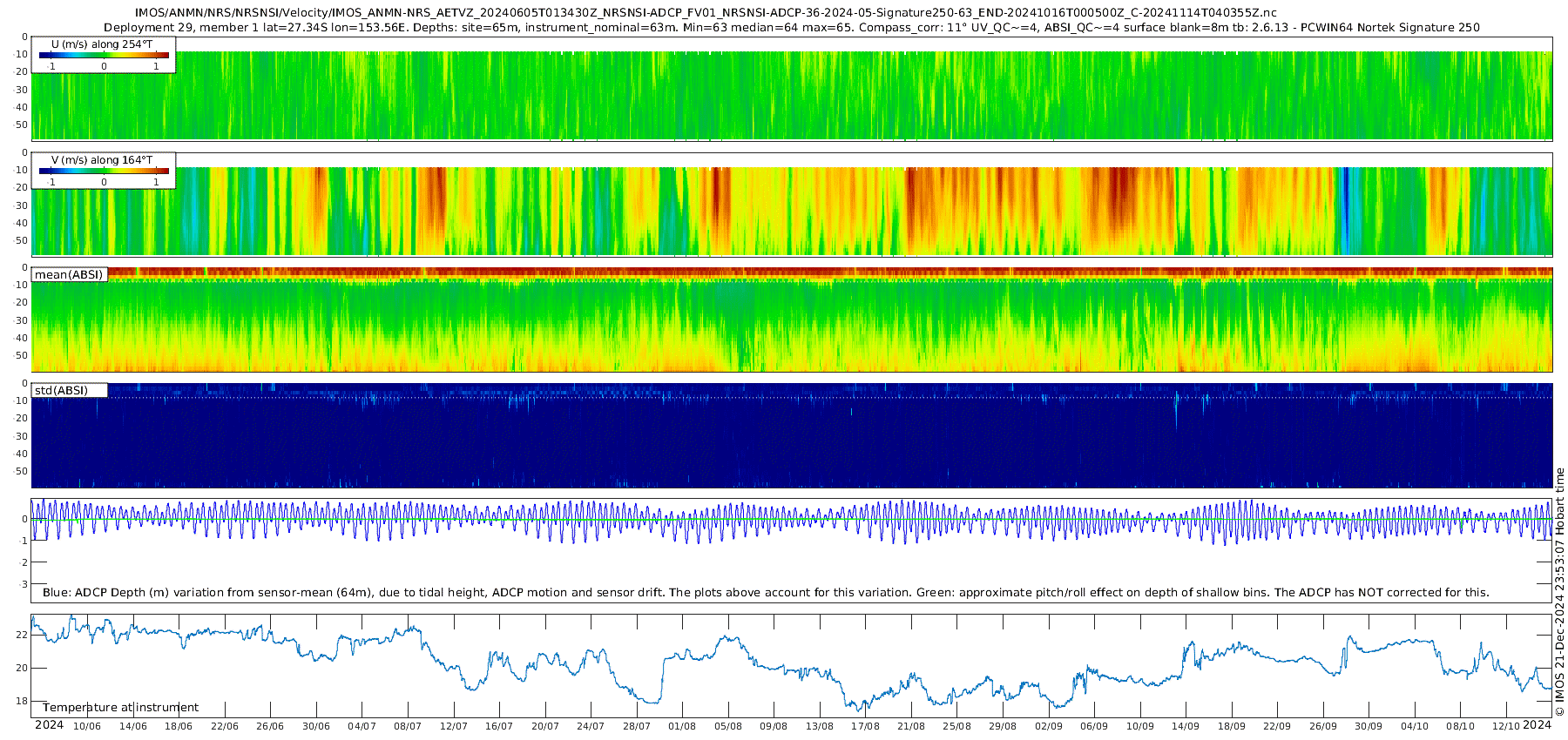This screenshot has width=1568, height=740.
Task: Click the NetCDF filename title at top
Action: tap(706, 13)
